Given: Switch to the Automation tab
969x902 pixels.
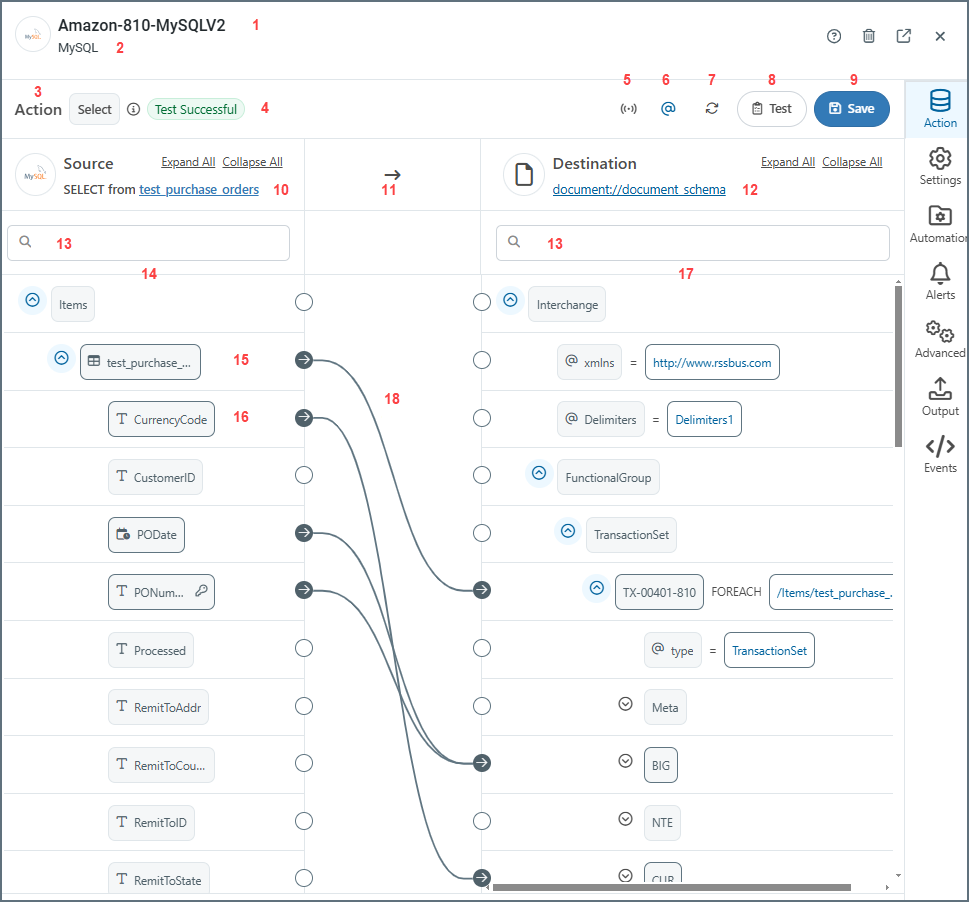Looking at the screenshot, I should [x=940, y=224].
